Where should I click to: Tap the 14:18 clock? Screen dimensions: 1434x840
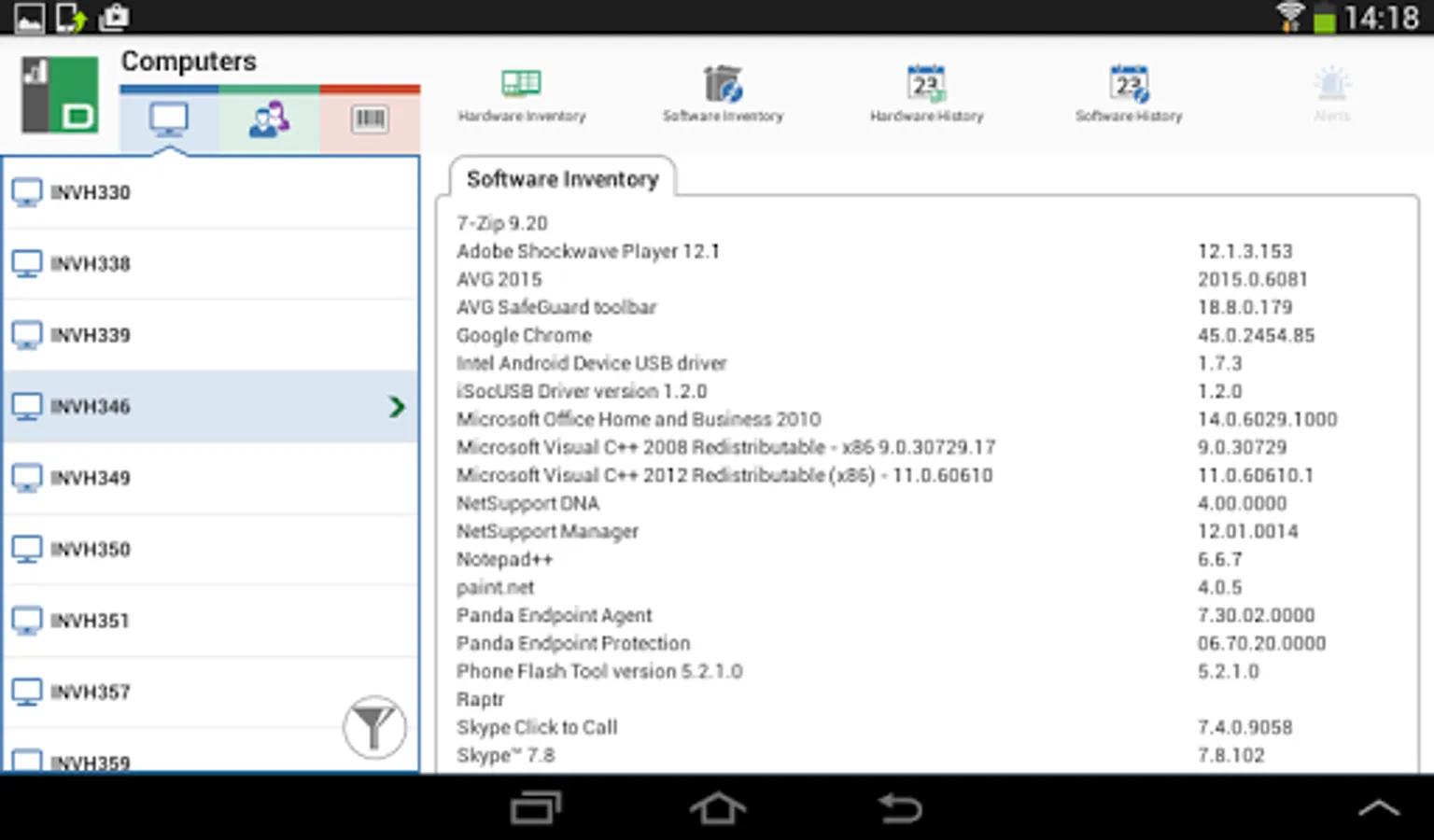click(x=1381, y=18)
